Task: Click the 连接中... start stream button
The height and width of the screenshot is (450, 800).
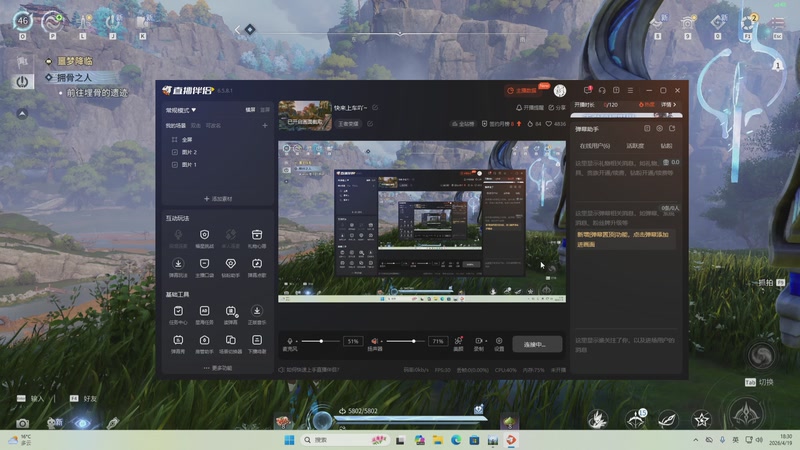Action: pyautogui.click(x=537, y=344)
